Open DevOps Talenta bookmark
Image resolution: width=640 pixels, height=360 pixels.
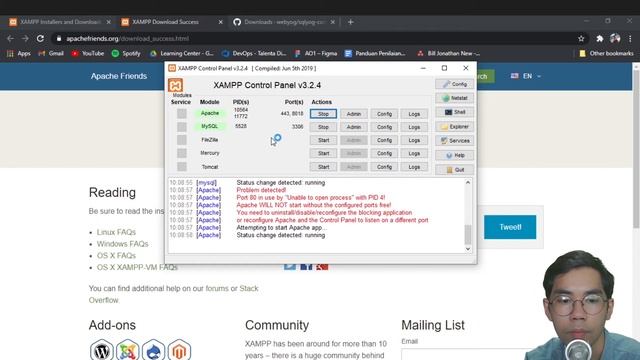click(254, 53)
